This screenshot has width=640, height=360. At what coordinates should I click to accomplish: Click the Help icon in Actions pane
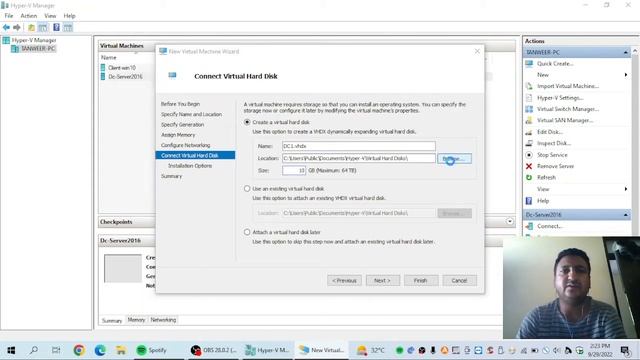tap(529, 201)
